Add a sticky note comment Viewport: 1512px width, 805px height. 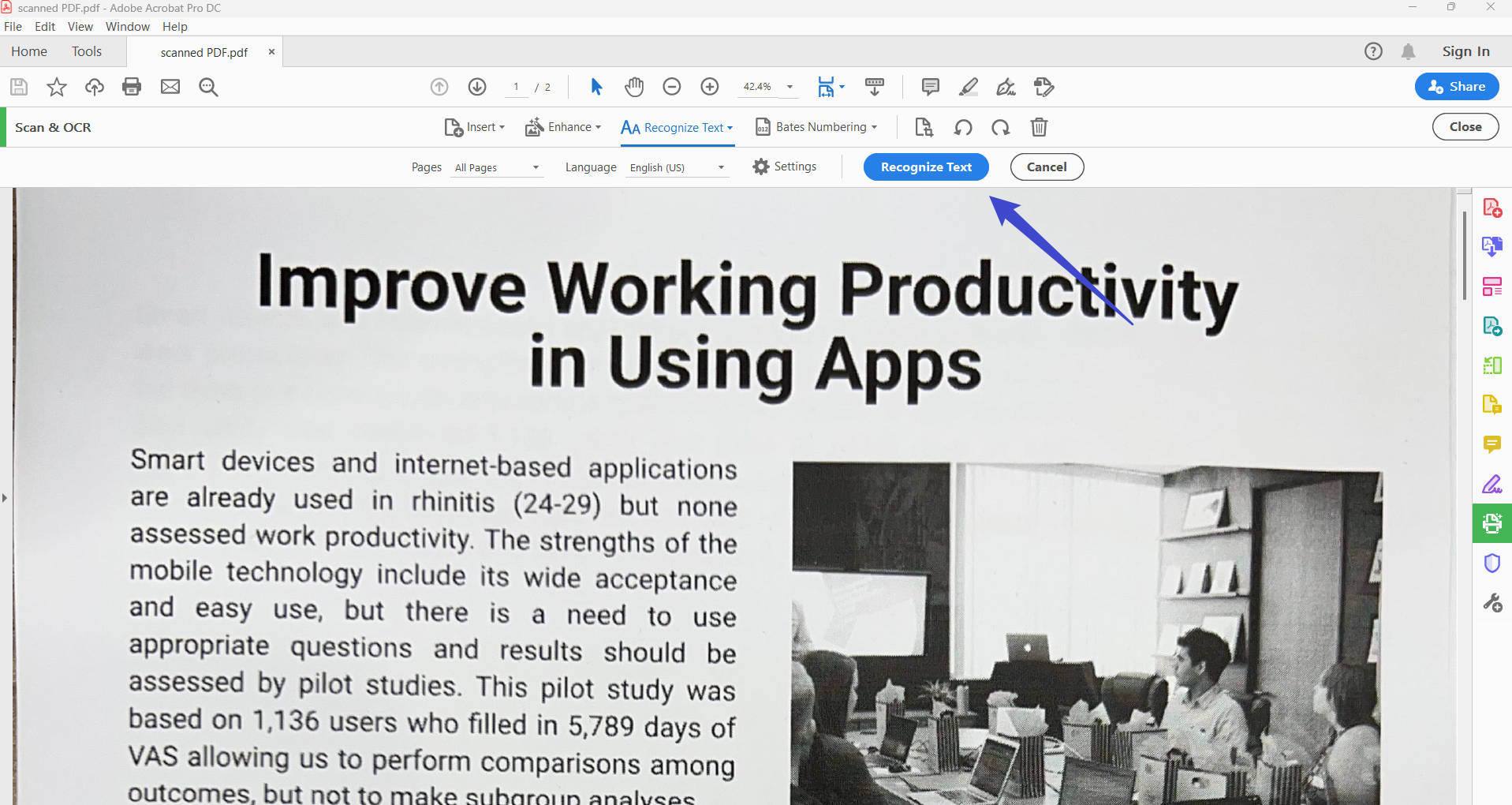coord(931,87)
